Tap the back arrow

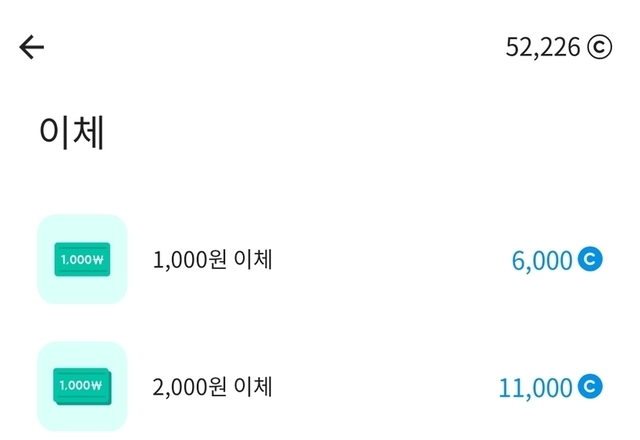click(x=32, y=47)
